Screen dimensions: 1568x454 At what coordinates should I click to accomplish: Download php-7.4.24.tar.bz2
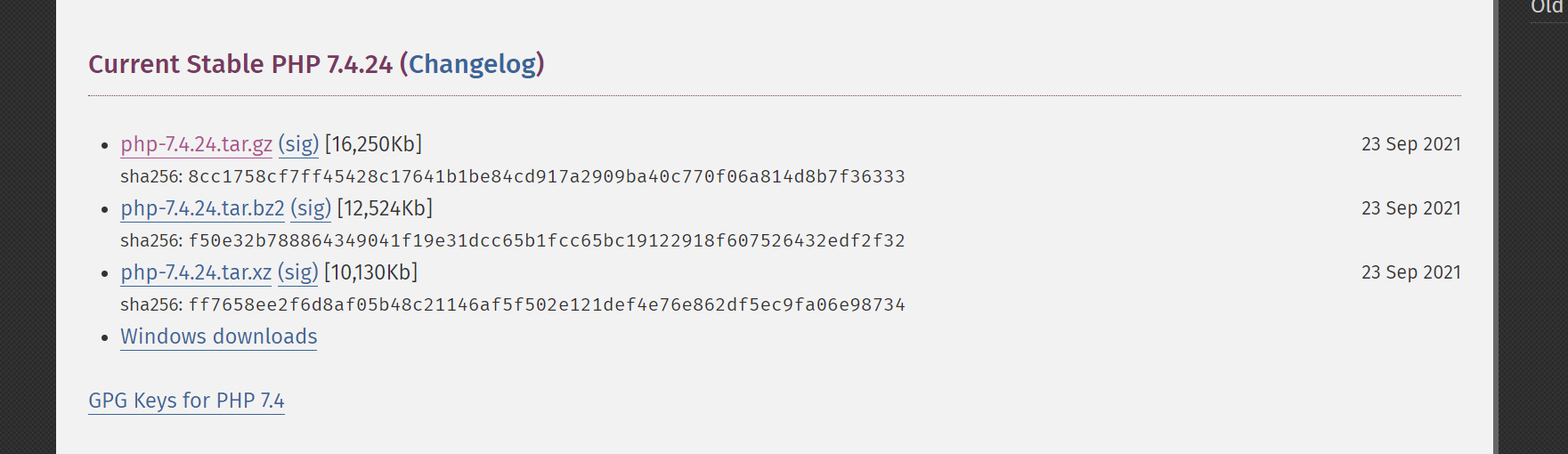202,208
